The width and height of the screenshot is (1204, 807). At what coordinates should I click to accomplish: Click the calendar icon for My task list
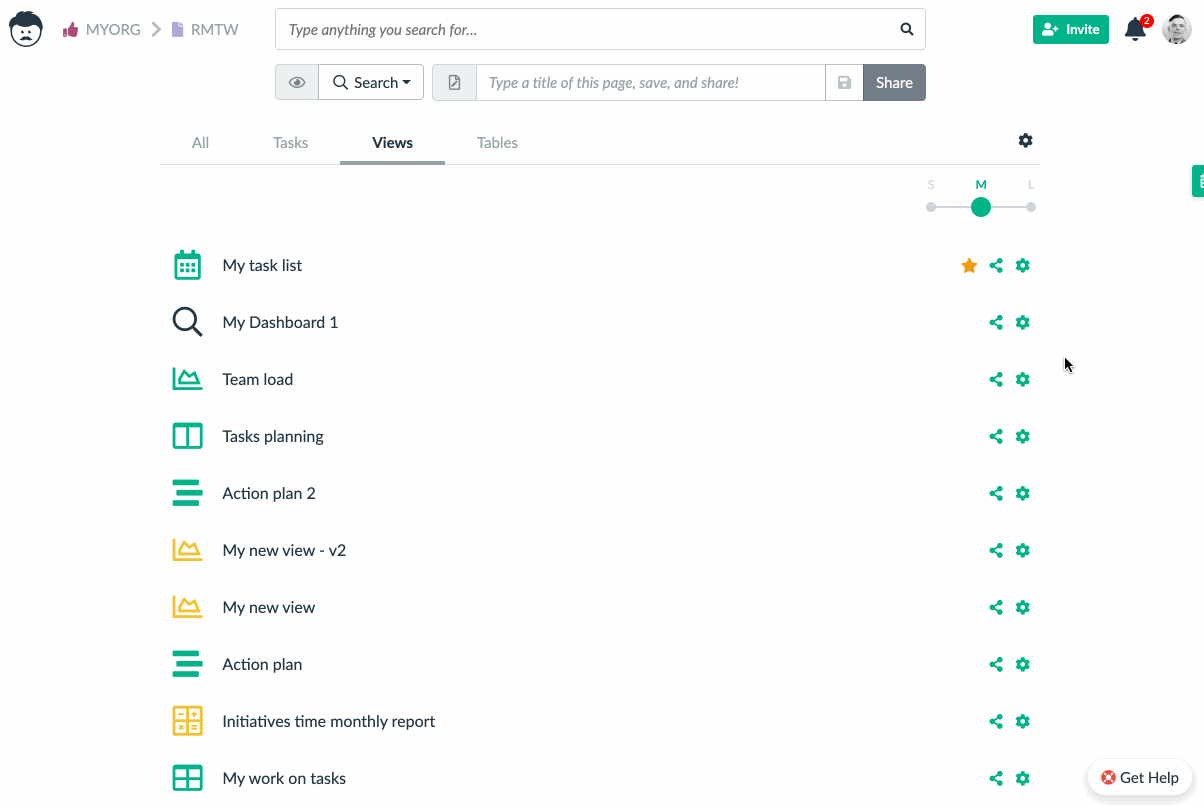pos(187,265)
